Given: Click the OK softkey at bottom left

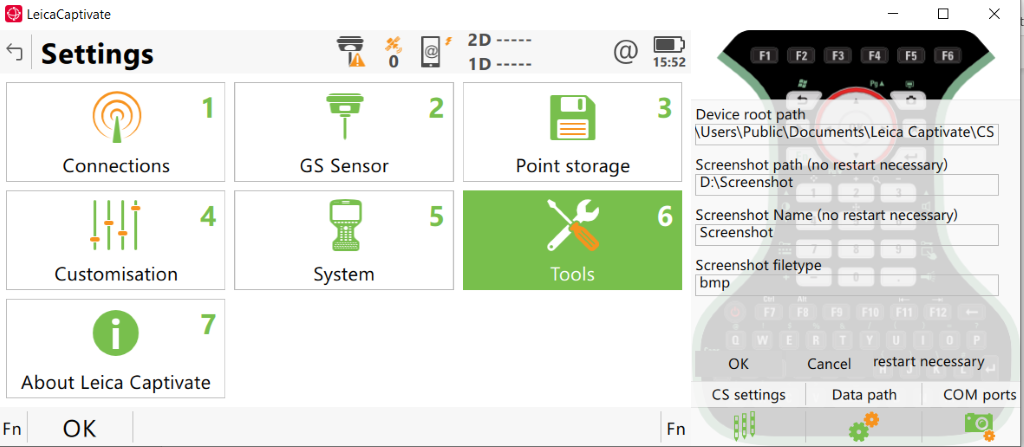Looking at the screenshot, I should pos(80,429).
